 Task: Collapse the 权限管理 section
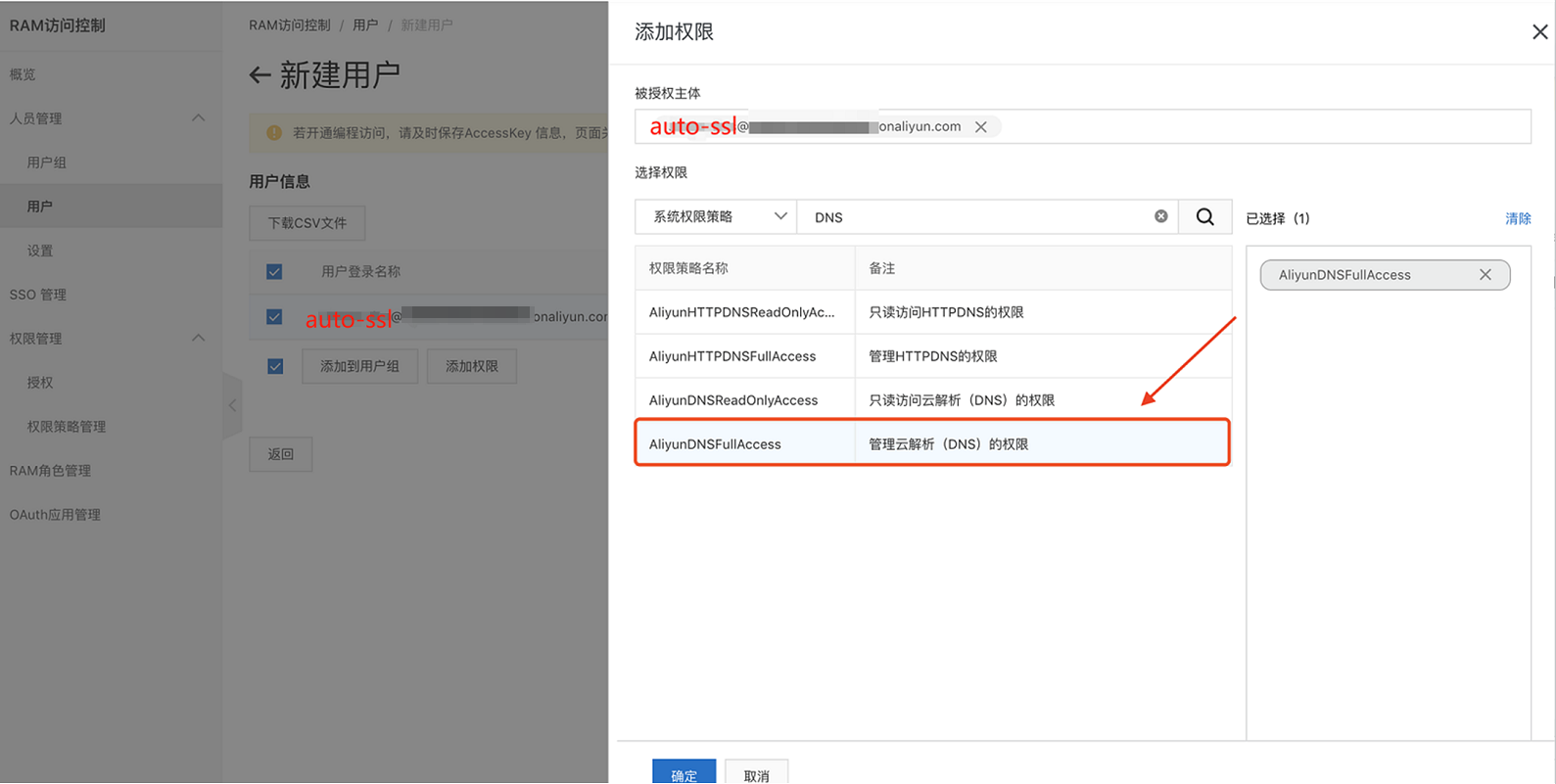tap(198, 339)
